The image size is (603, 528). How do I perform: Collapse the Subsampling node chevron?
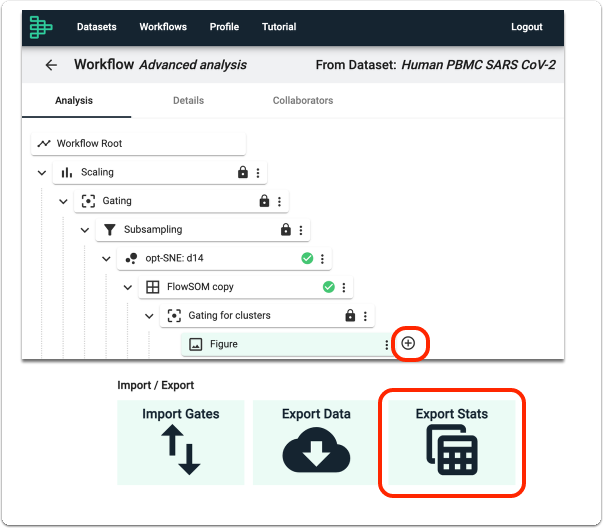[85, 230]
